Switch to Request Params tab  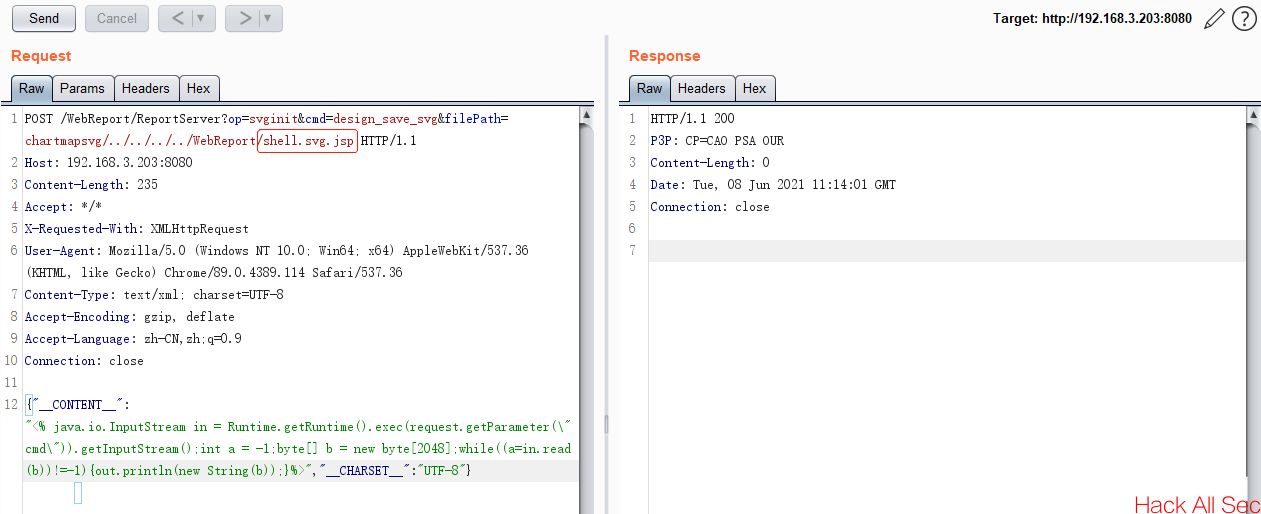[82, 88]
